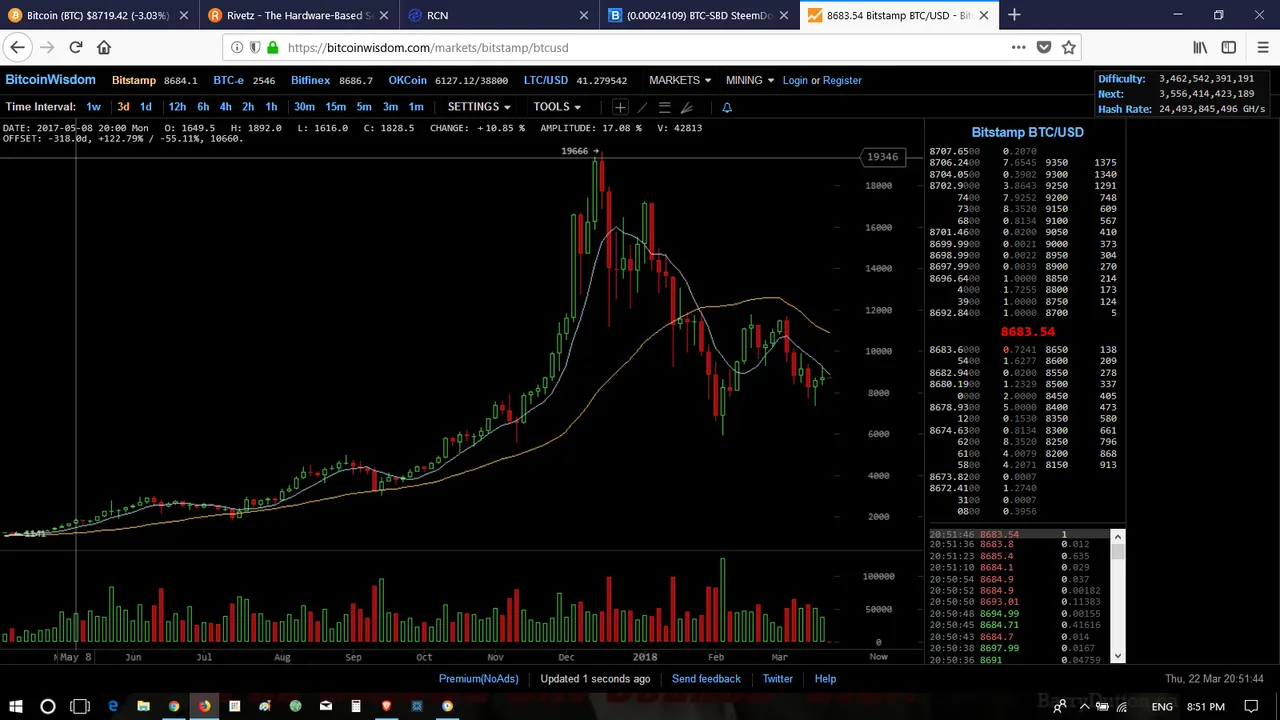Viewport: 1280px width, 720px height.
Task: Set time interval to 12h
Action: coord(177,107)
